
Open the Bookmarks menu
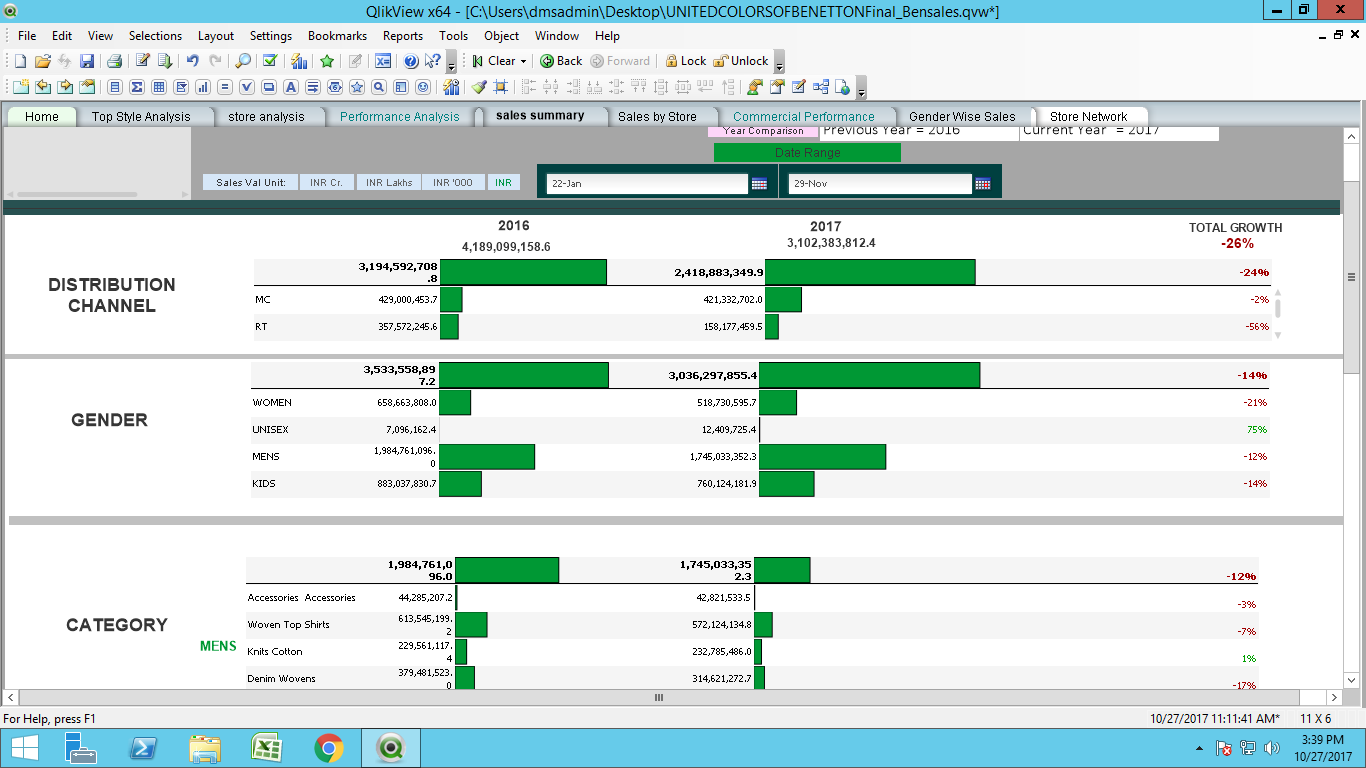[337, 36]
